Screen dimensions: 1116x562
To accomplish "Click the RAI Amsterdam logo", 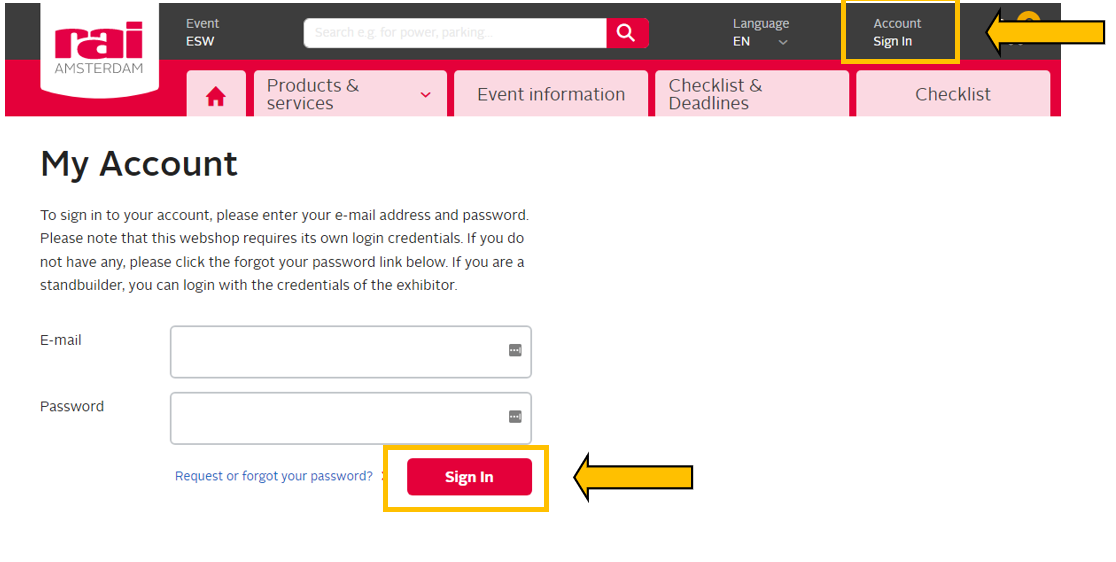I will tap(99, 47).
